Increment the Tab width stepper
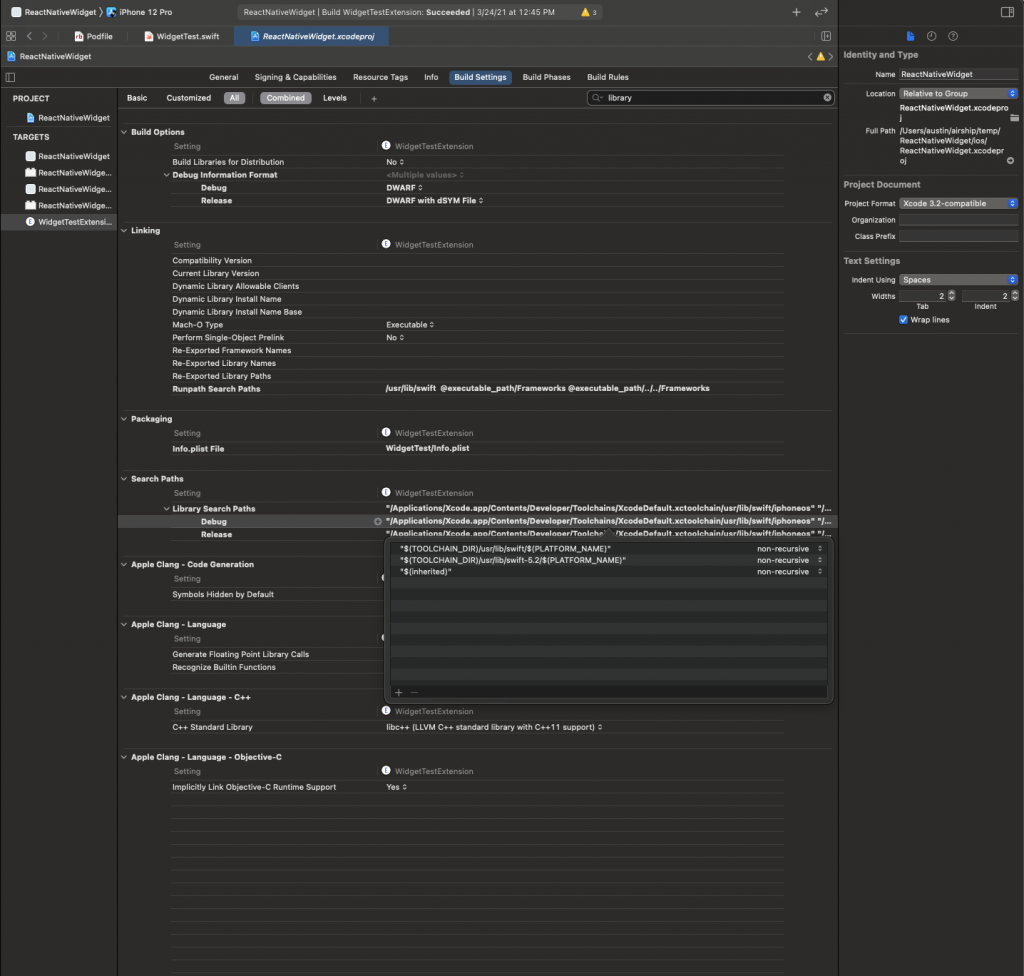 point(951,293)
